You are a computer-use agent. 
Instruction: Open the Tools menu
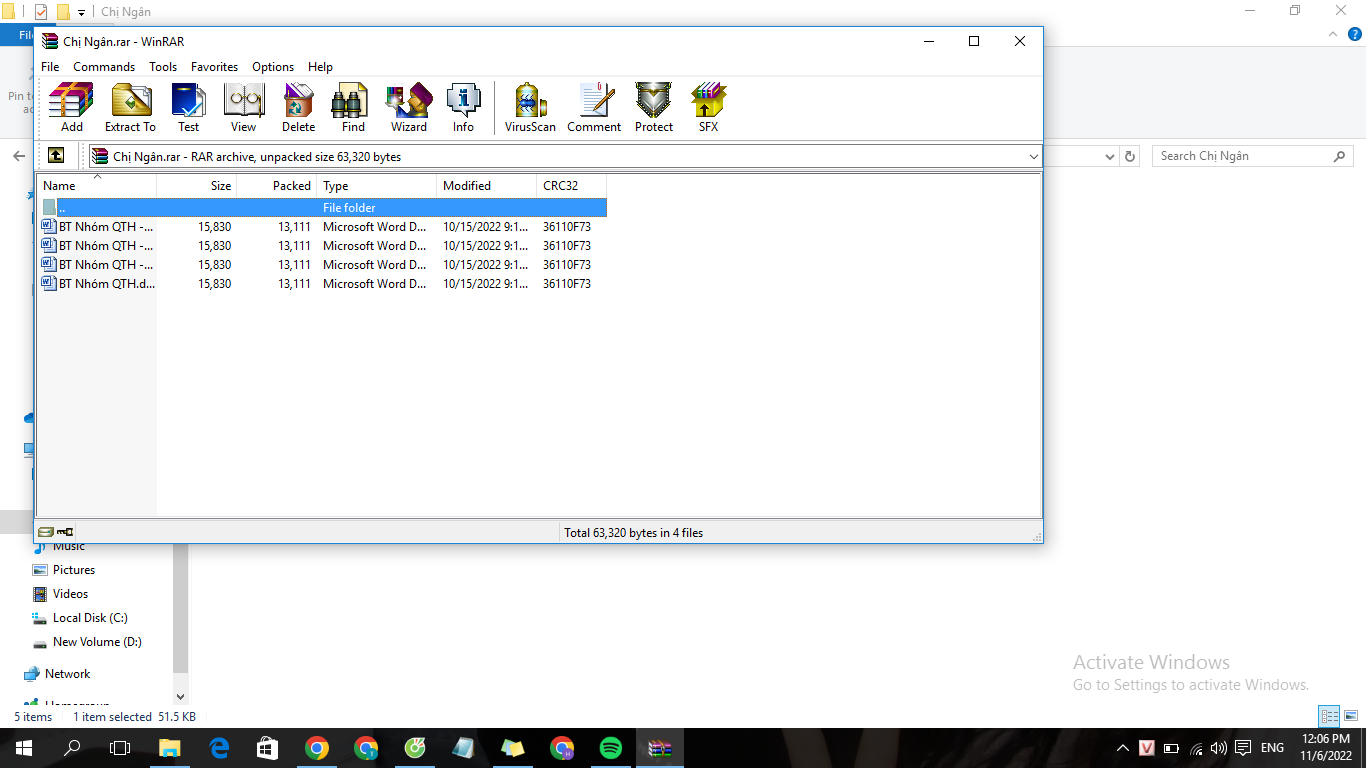point(163,67)
